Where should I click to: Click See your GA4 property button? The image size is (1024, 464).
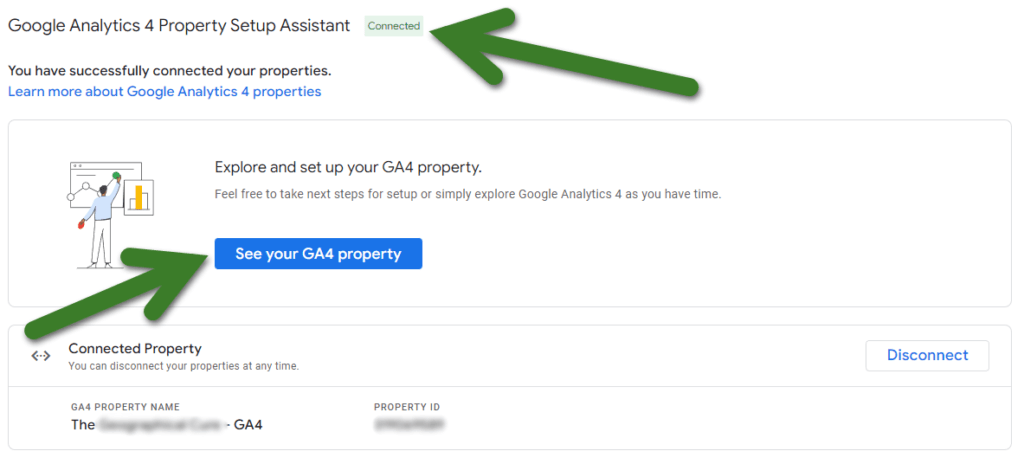pyautogui.click(x=318, y=254)
